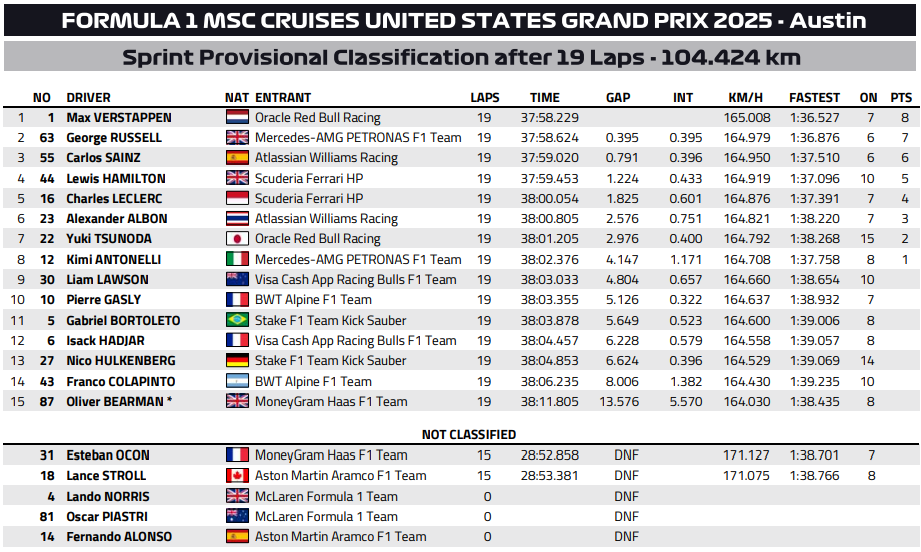Click the Thailand flag beside Alexander Albon
This screenshot has width=921, height=552.
[237, 218]
